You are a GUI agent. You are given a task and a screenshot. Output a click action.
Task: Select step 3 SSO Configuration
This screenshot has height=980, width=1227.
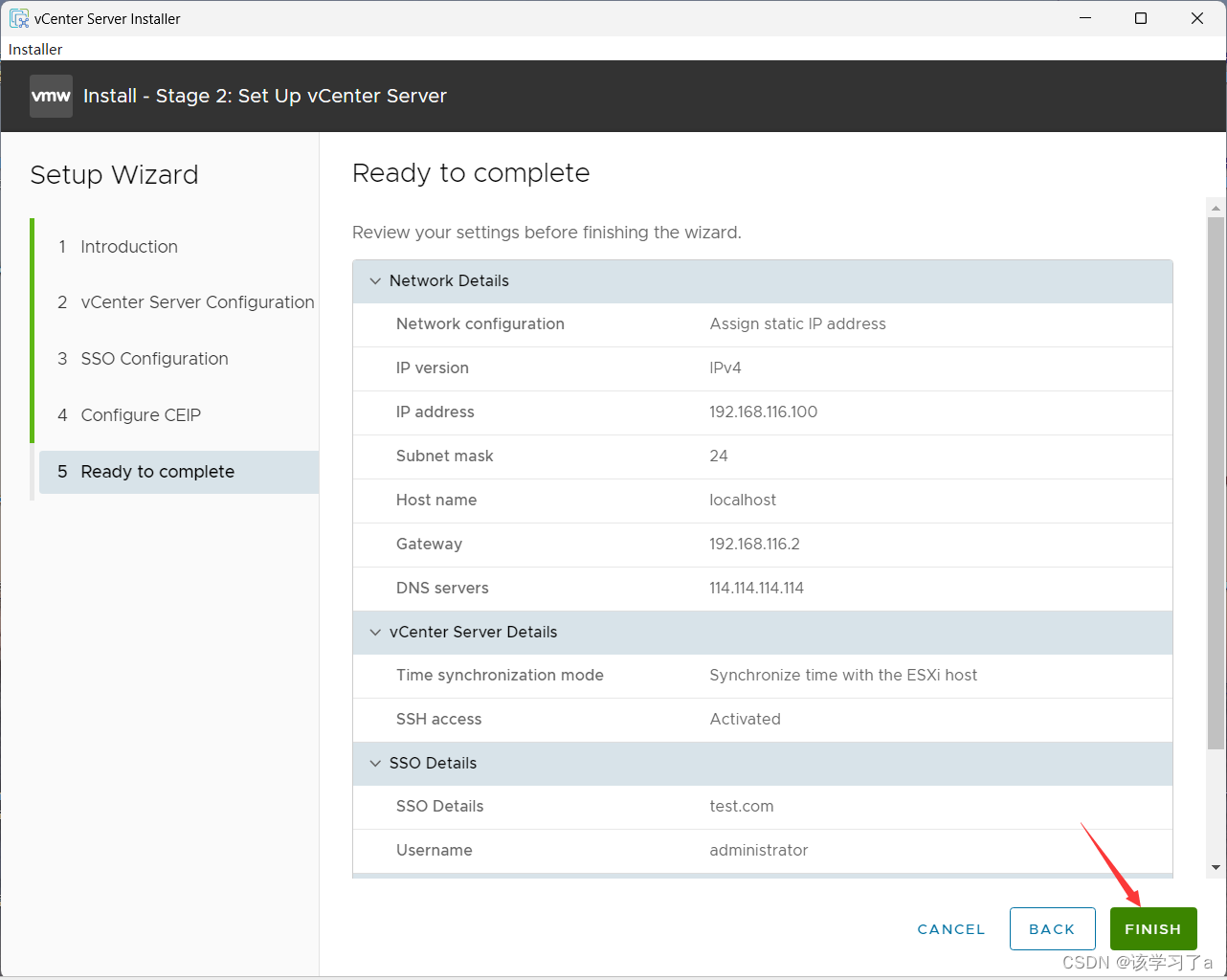coord(143,359)
